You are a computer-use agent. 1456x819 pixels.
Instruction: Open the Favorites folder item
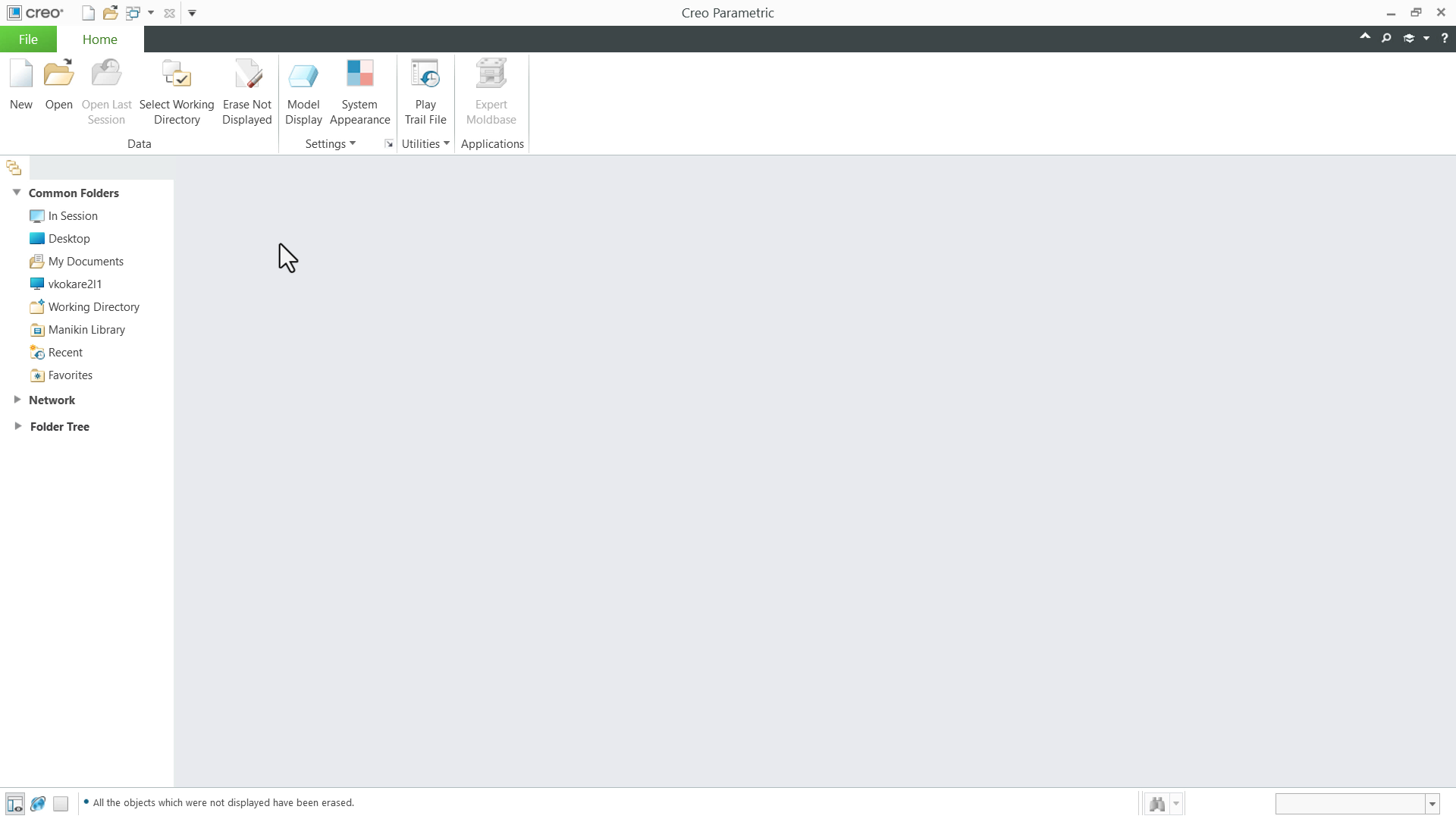(61, 375)
